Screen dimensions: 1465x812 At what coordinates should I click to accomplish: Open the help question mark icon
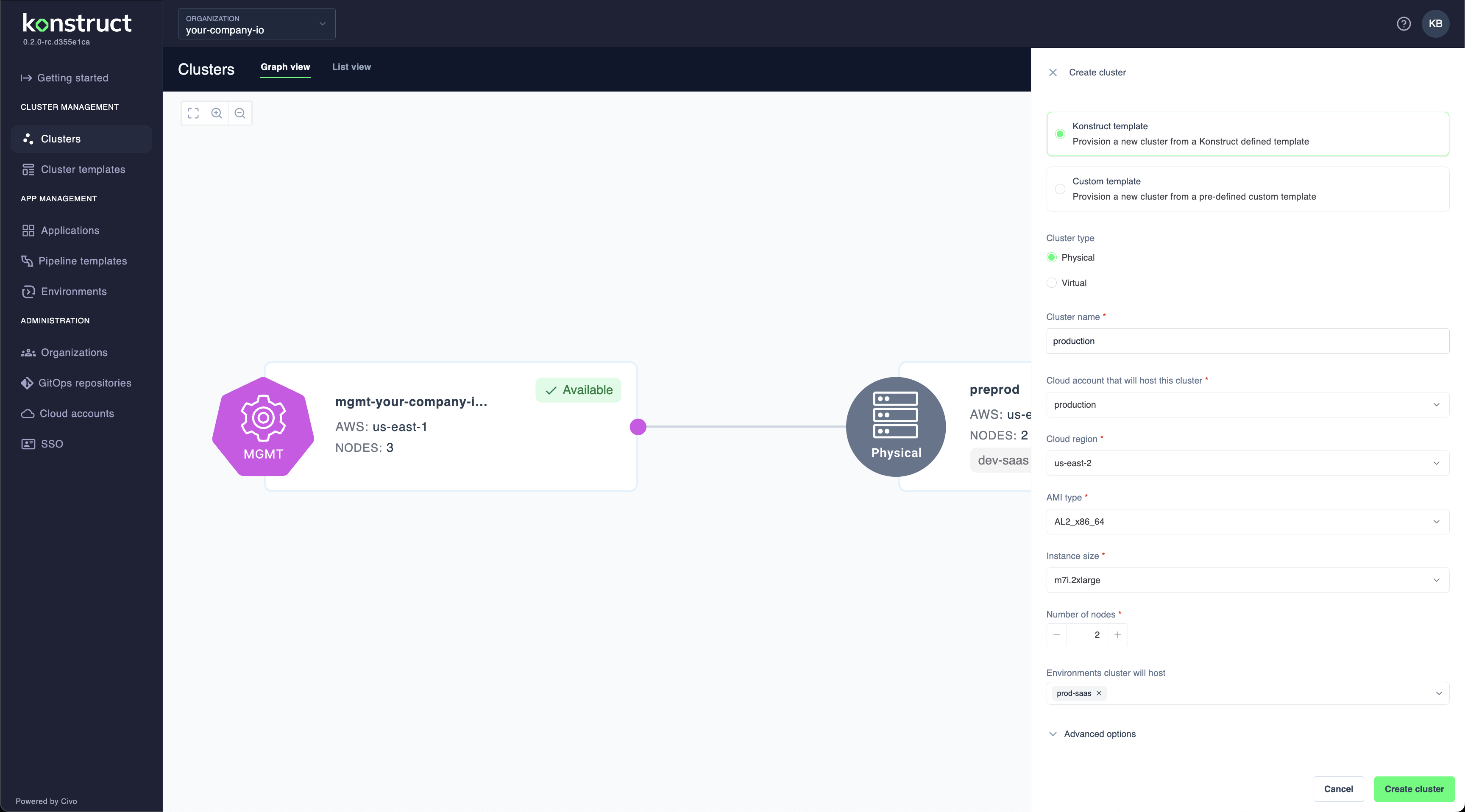[x=1404, y=23]
